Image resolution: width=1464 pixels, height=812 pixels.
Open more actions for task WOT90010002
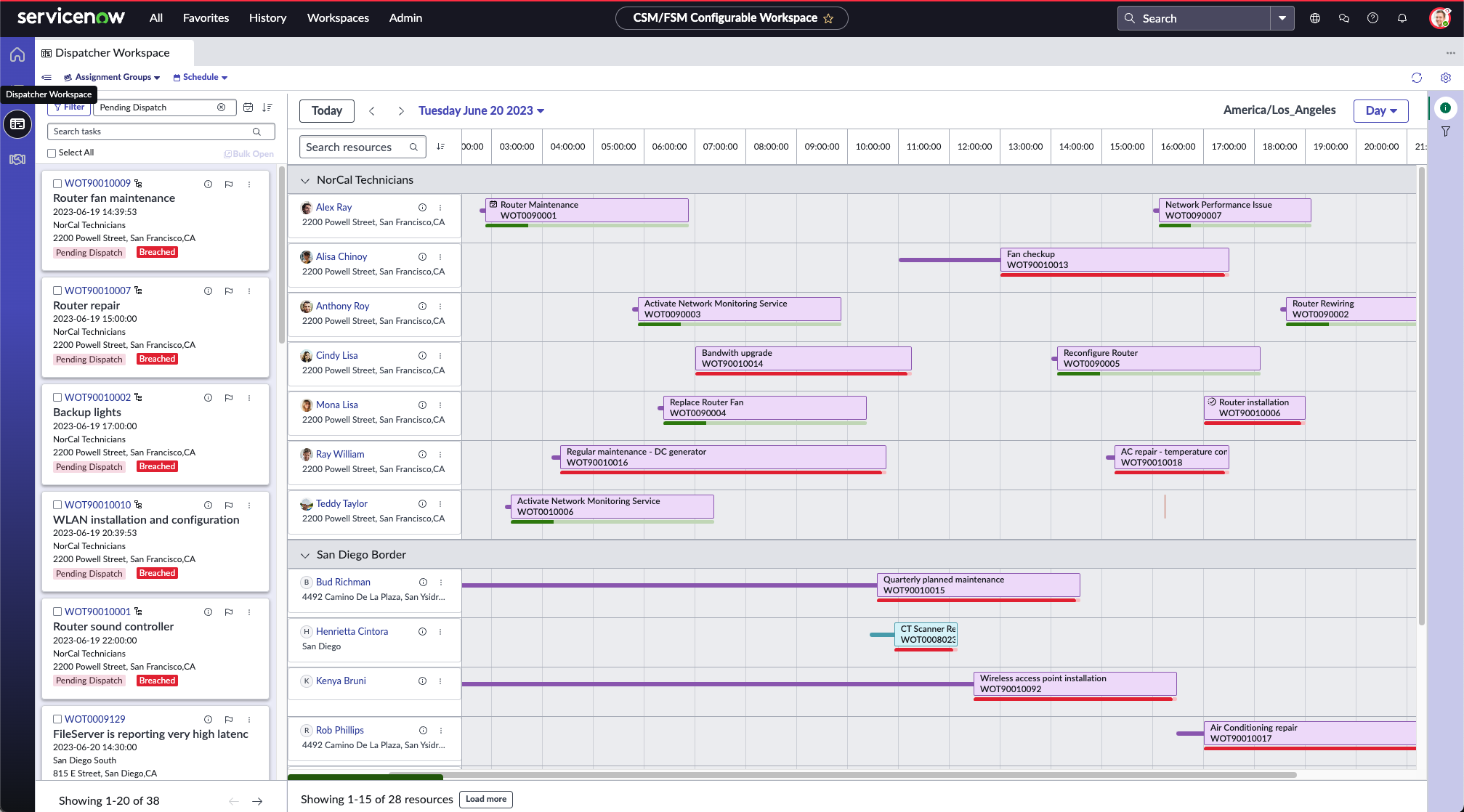click(x=249, y=398)
